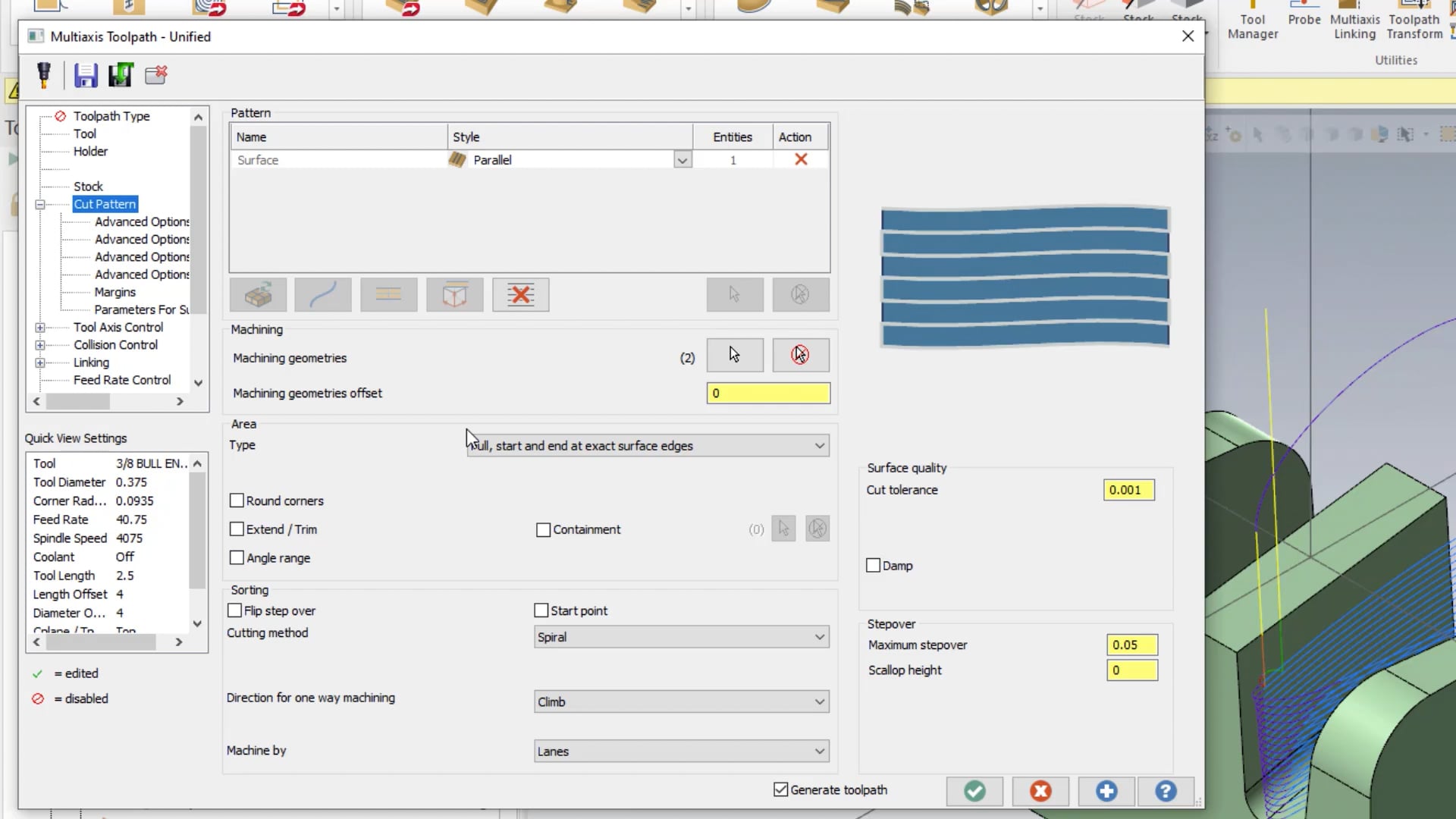Click the contour cut pattern icon

click(x=324, y=295)
